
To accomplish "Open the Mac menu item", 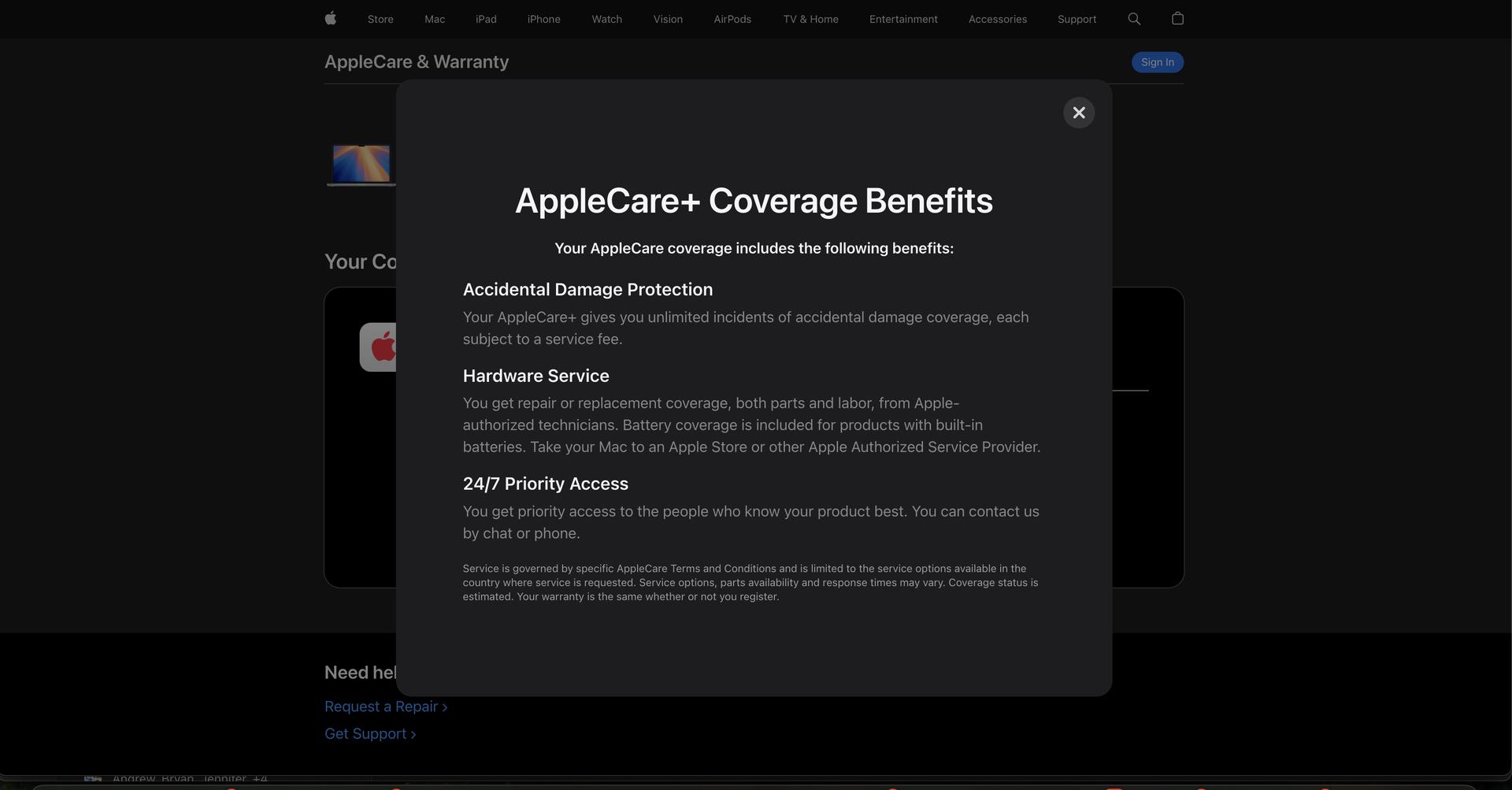I will [435, 19].
